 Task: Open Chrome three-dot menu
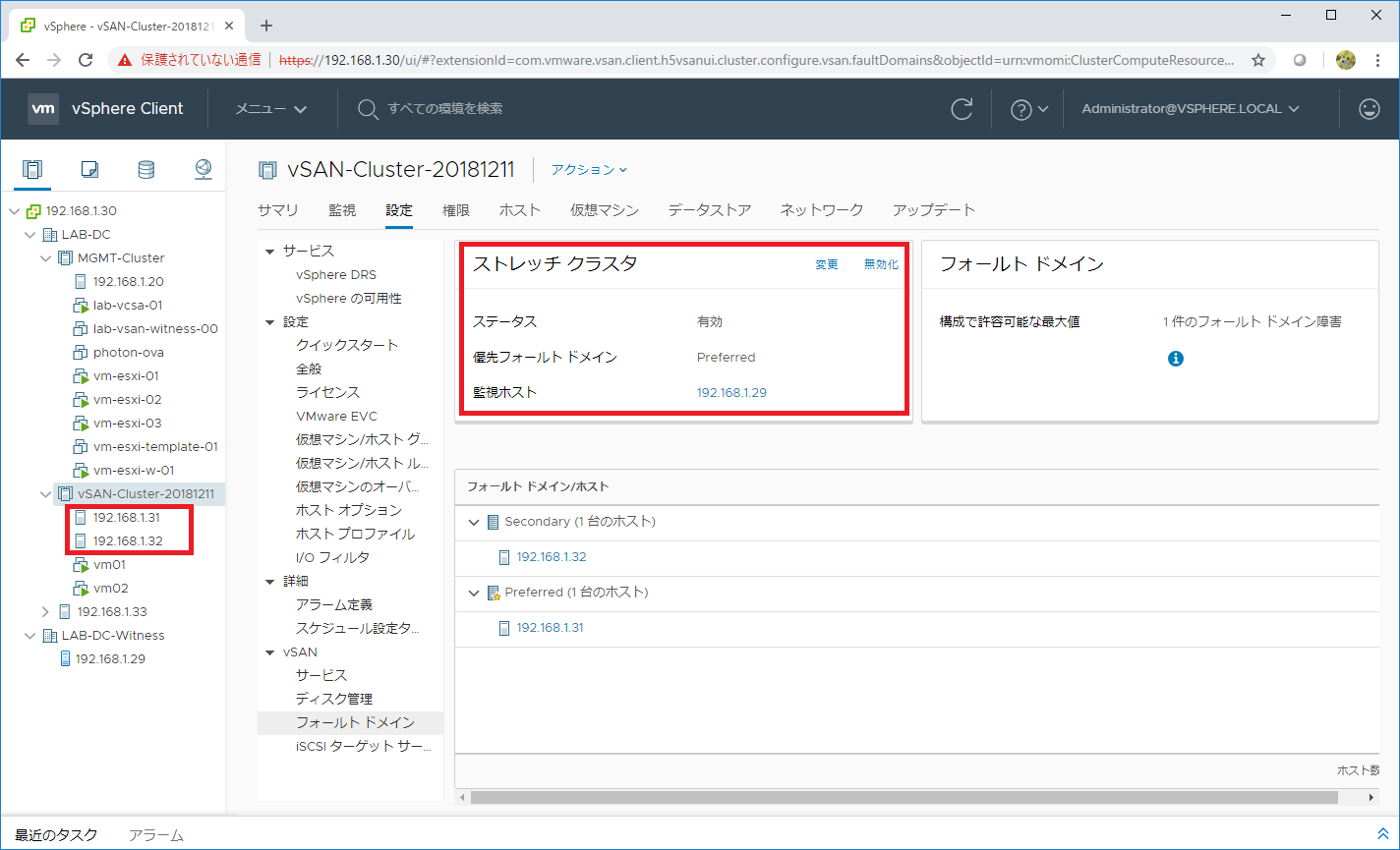(x=1379, y=60)
